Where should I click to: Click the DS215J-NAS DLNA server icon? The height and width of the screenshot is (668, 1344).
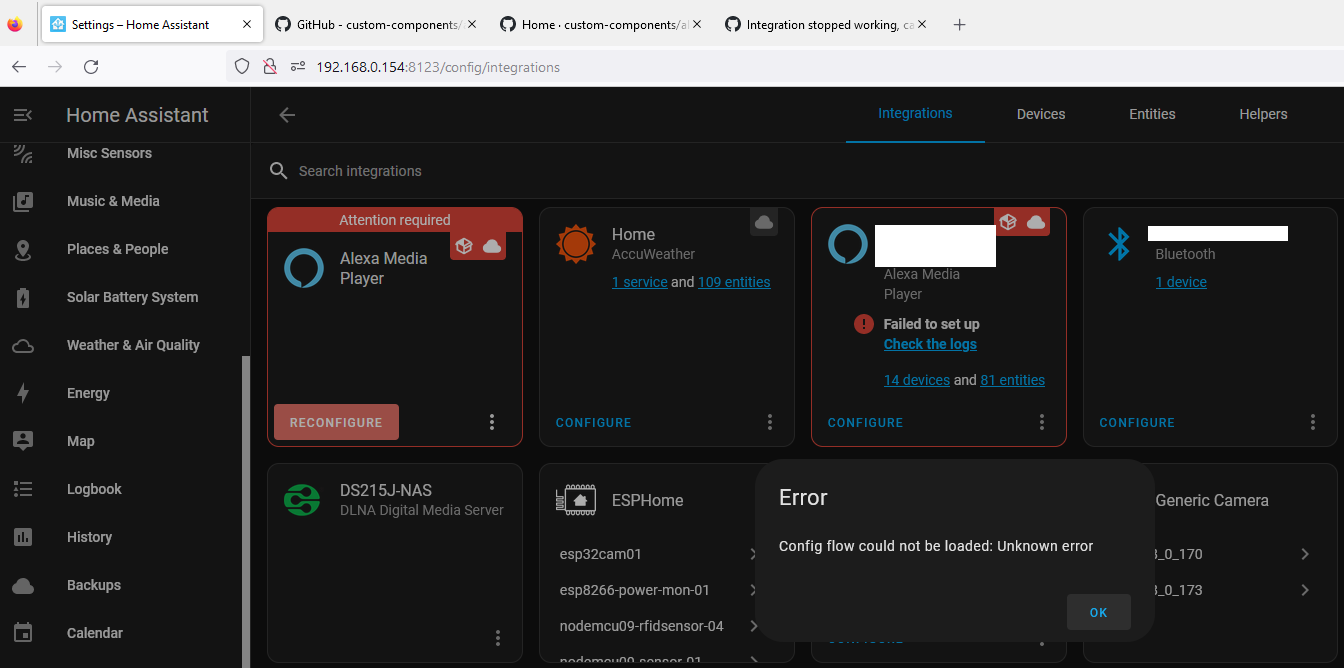301,499
